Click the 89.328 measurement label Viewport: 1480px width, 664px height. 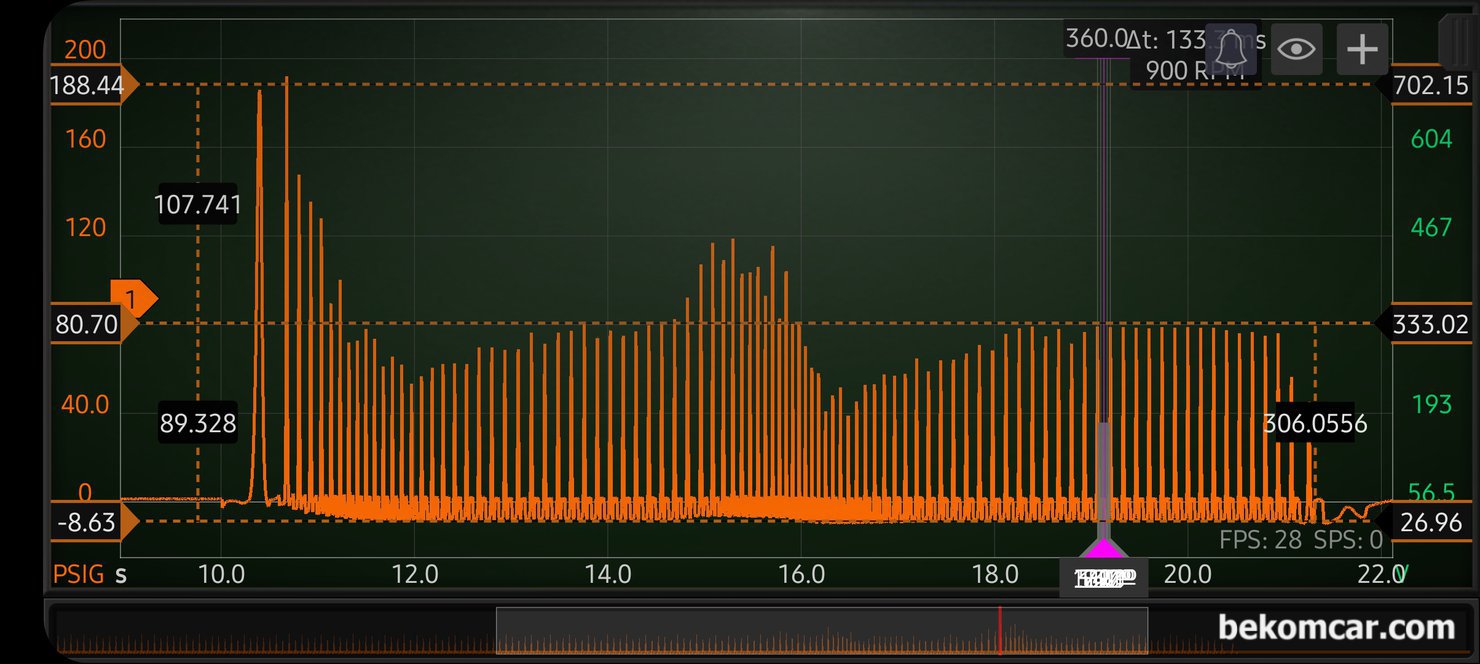(198, 423)
